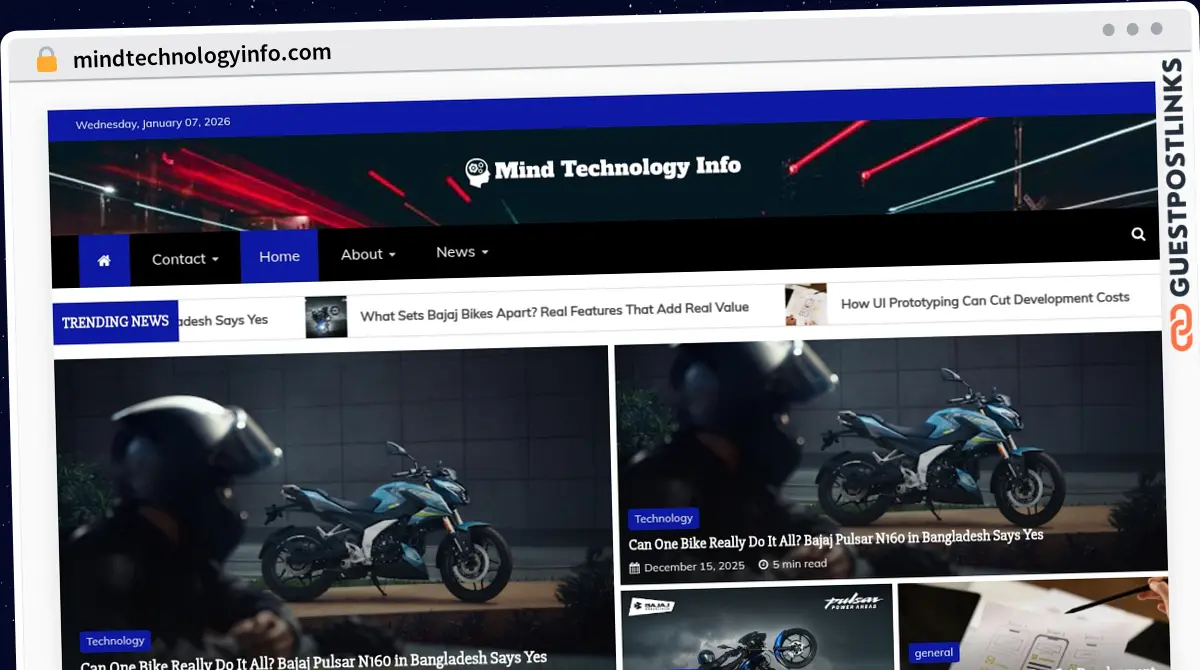Screen dimensions: 1200x670
Task: Open the Contact dropdown menu
Action: pos(180,258)
